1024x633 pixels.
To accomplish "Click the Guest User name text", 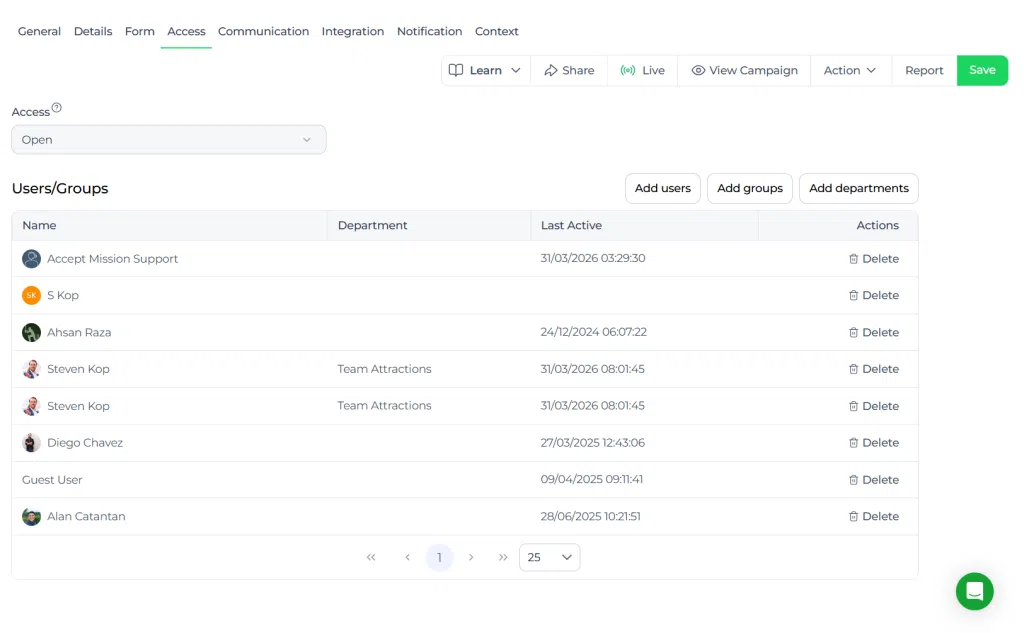I will [52, 480].
